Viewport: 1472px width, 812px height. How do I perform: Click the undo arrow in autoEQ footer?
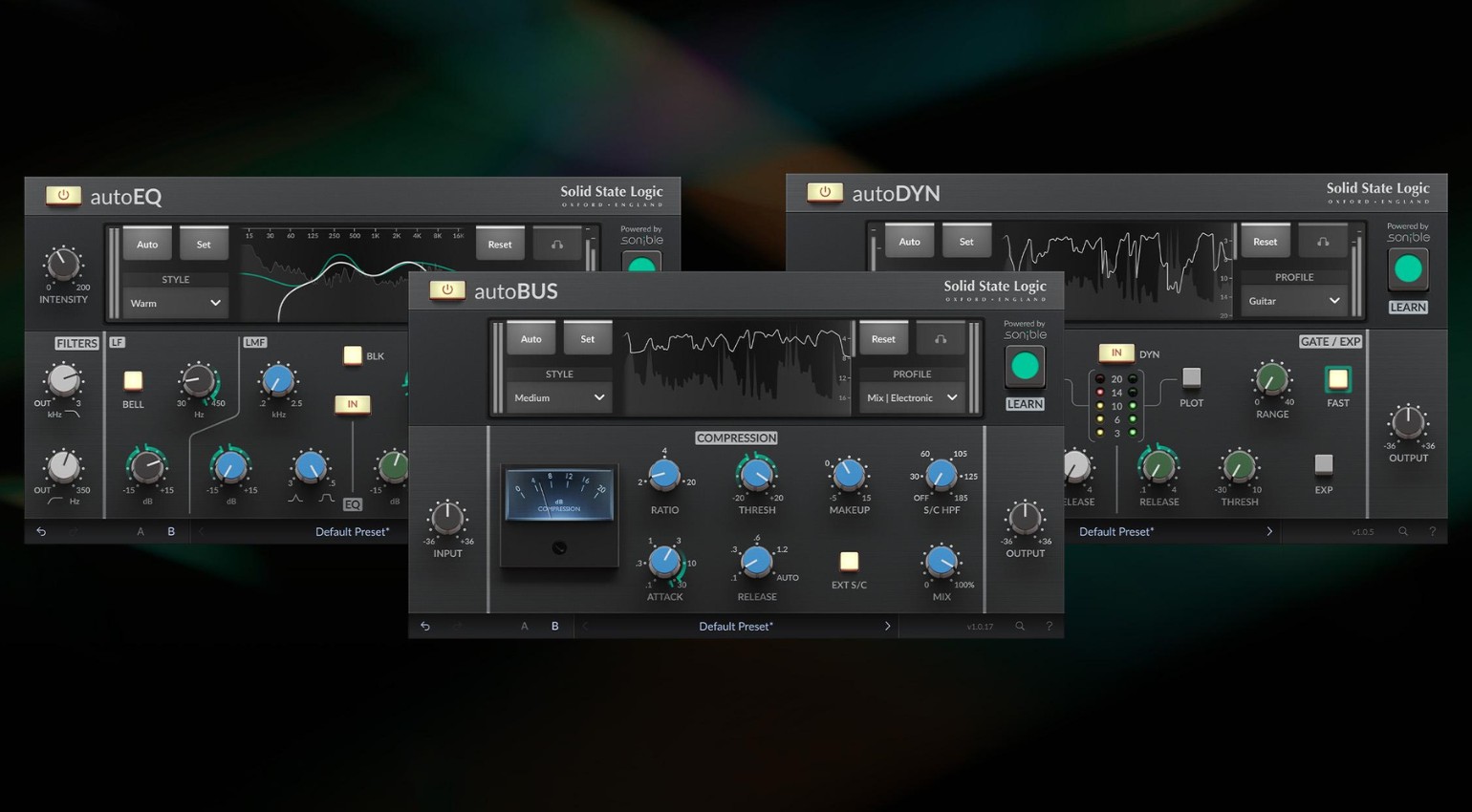(40, 531)
